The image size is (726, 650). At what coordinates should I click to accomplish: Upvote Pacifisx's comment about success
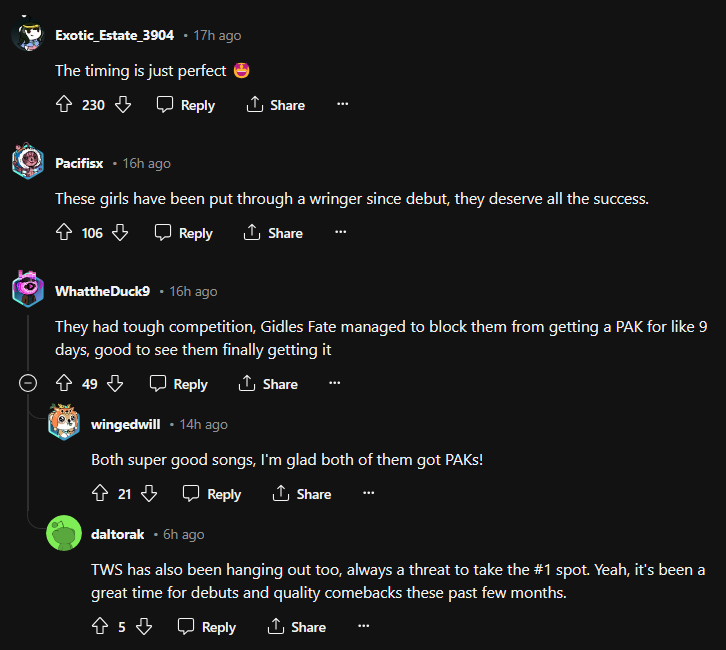[64, 233]
